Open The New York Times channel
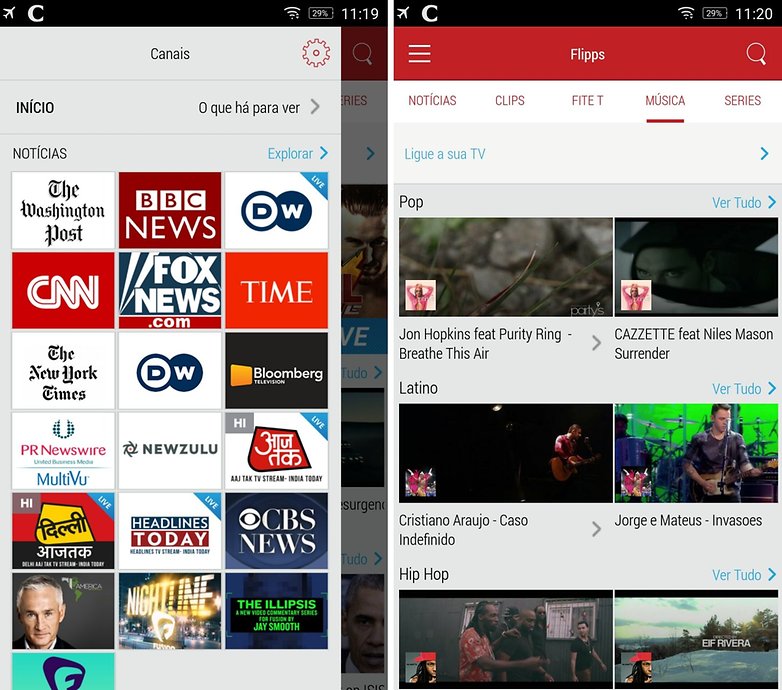The width and height of the screenshot is (782, 690). [63, 370]
